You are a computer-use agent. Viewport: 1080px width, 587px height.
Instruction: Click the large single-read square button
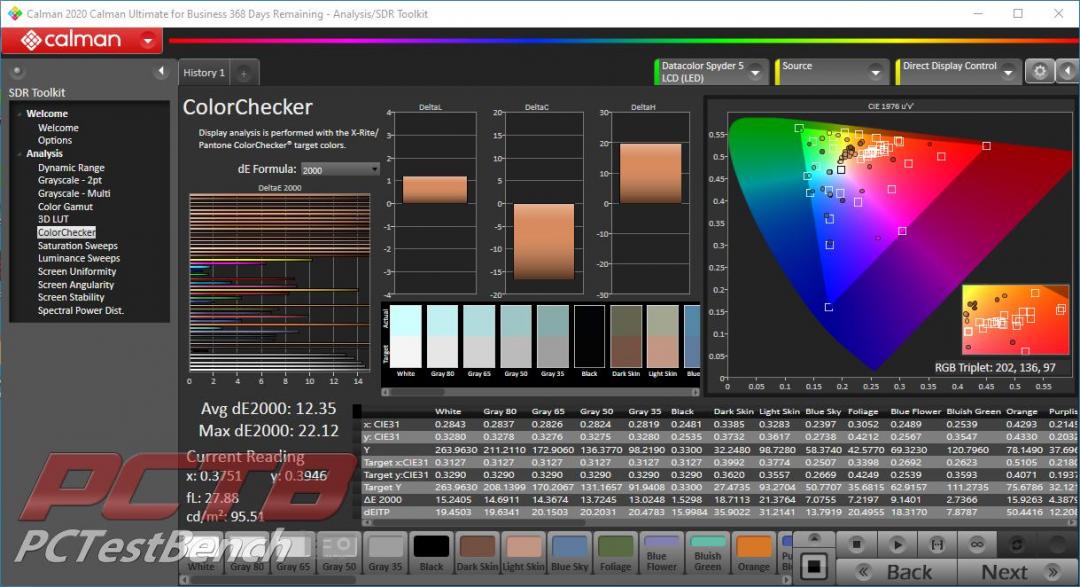click(x=814, y=566)
